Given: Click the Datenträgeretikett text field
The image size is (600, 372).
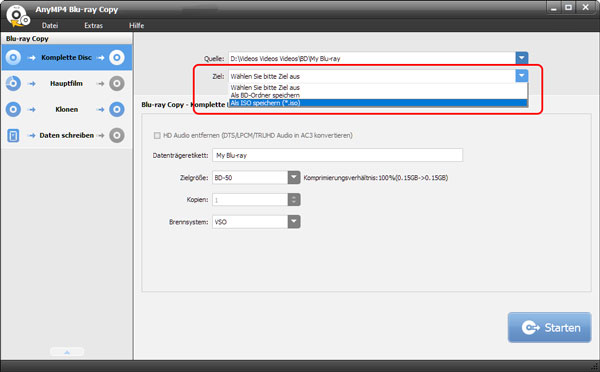Looking at the screenshot, I should click(338, 155).
